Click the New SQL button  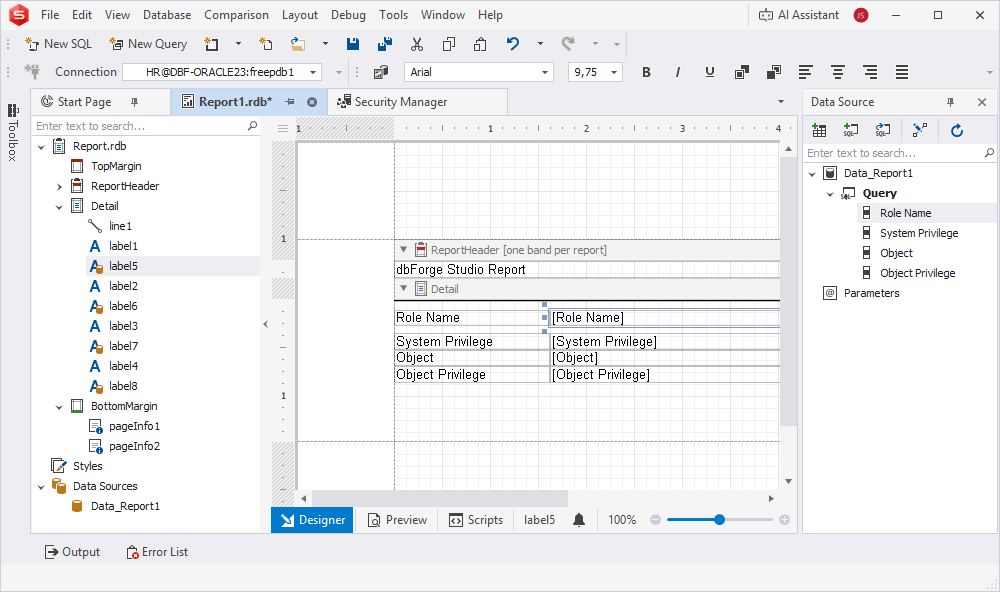click(59, 44)
